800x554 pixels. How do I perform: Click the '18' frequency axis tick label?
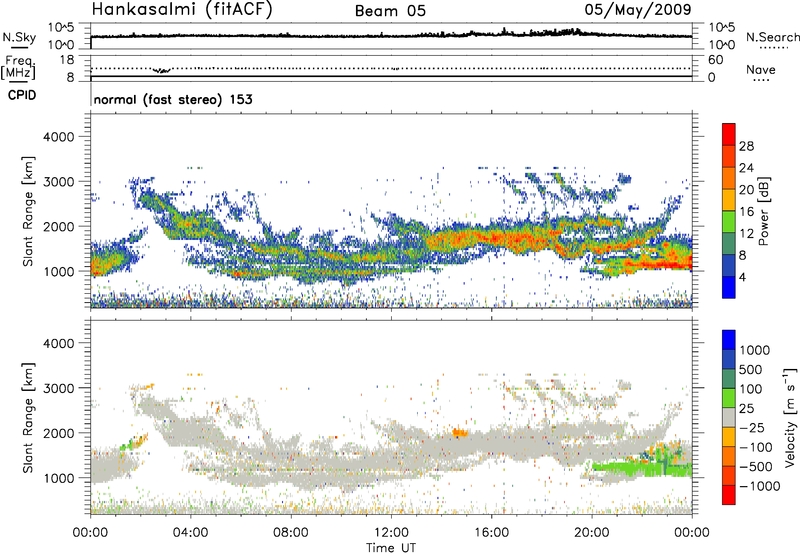click(x=67, y=59)
